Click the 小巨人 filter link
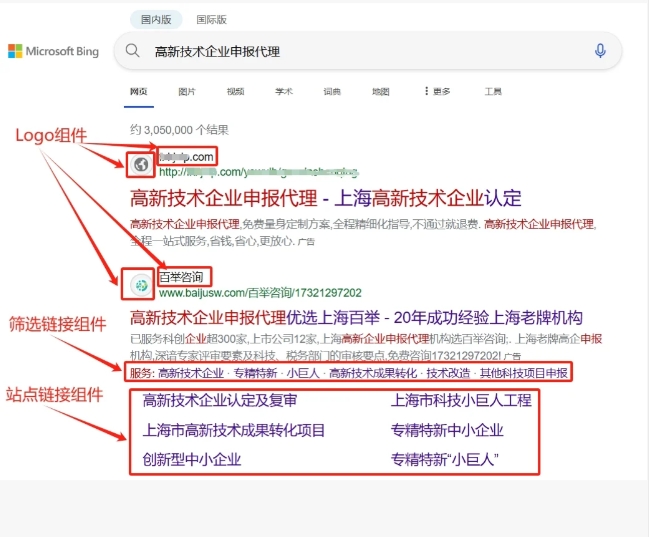 point(303,373)
